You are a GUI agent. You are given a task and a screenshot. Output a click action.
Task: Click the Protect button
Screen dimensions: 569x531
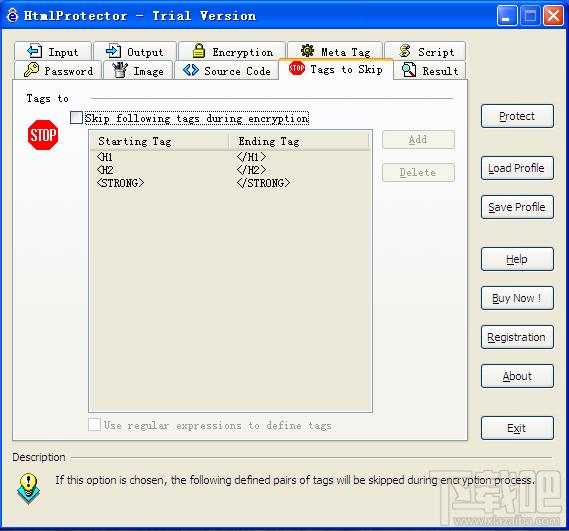[517, 116]
